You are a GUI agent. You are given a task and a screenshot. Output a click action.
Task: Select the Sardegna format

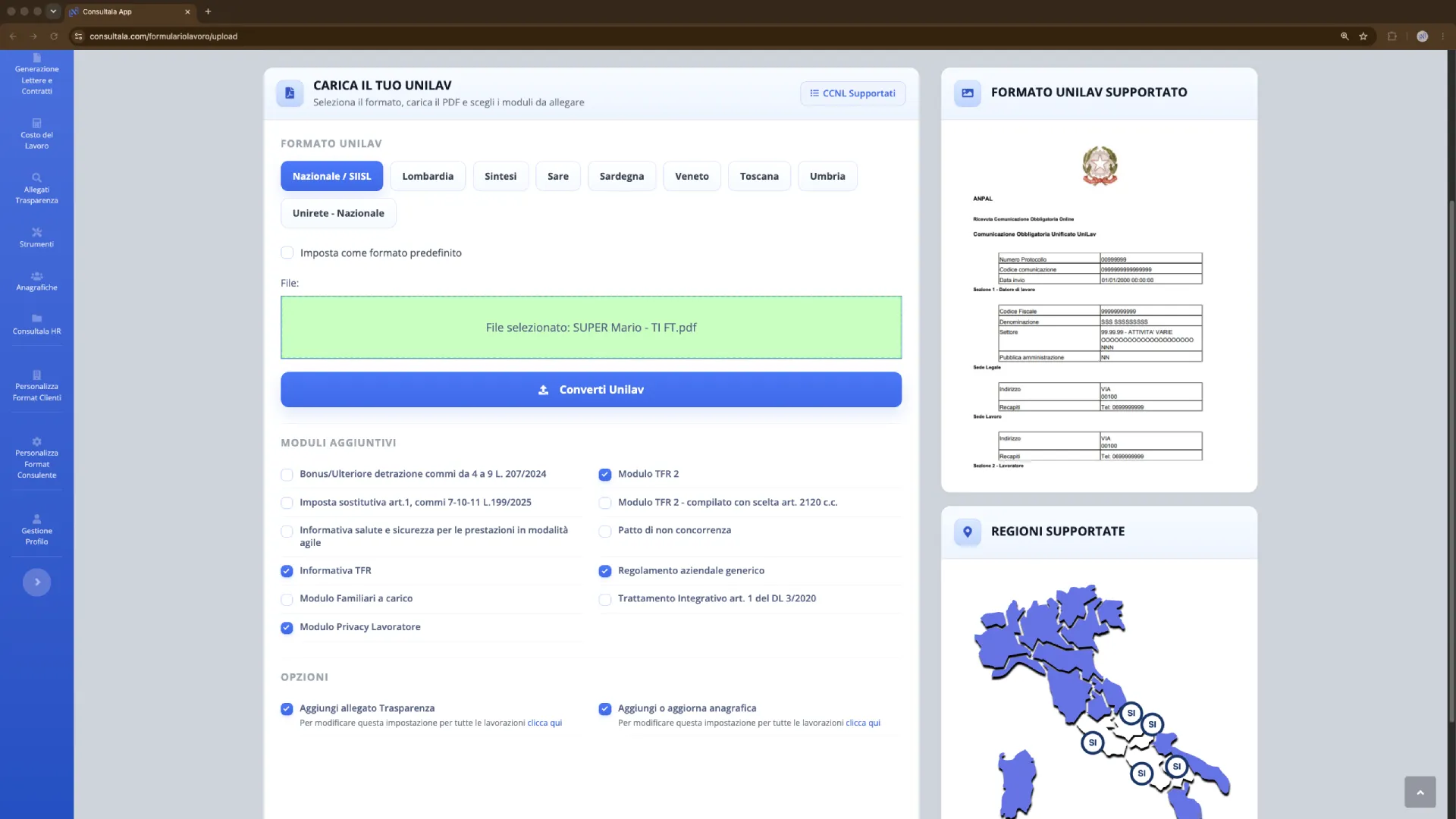(622, 176)
